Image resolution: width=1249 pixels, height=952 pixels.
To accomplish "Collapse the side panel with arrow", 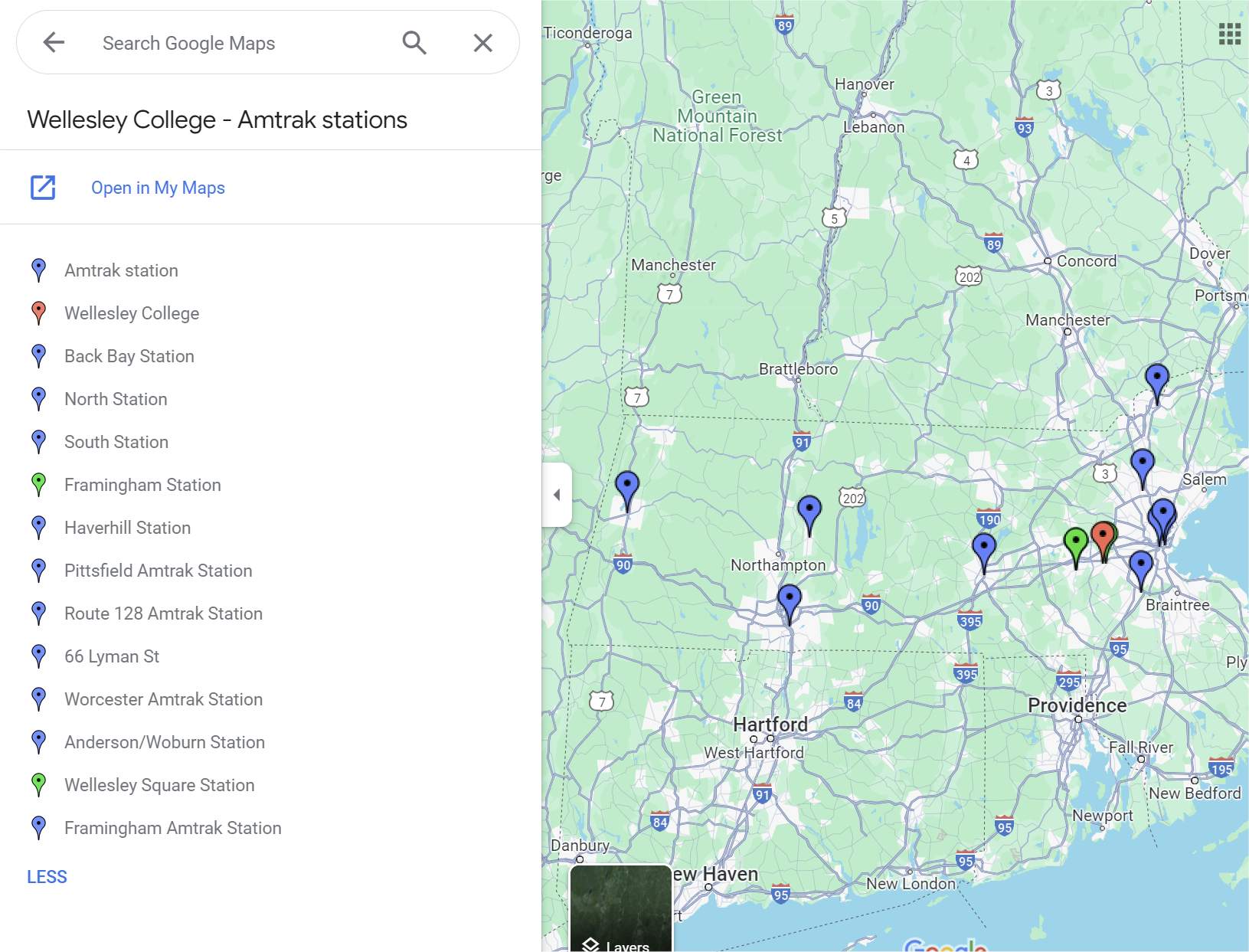I will pos(557,495).
